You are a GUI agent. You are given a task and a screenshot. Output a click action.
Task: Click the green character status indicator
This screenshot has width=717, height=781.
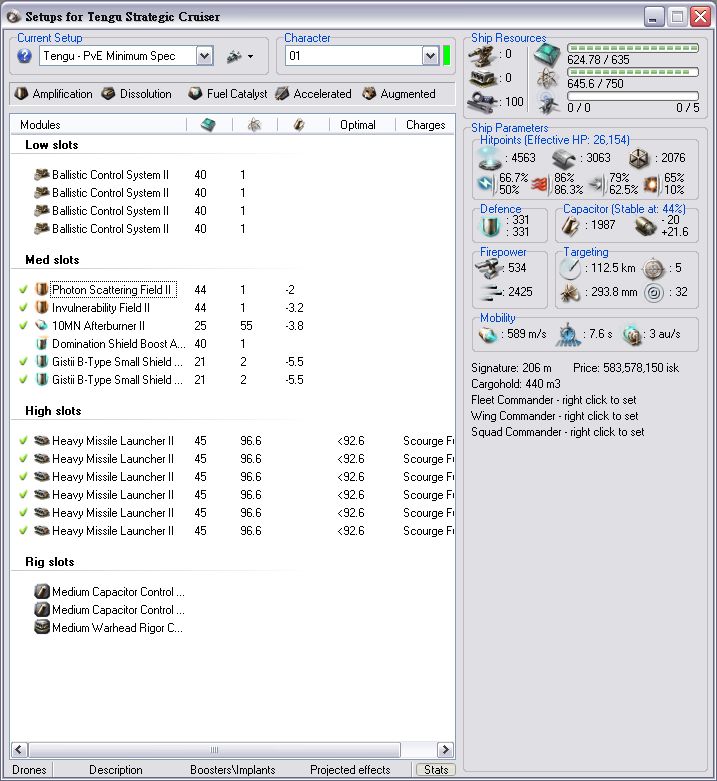[x=447, y=56]
